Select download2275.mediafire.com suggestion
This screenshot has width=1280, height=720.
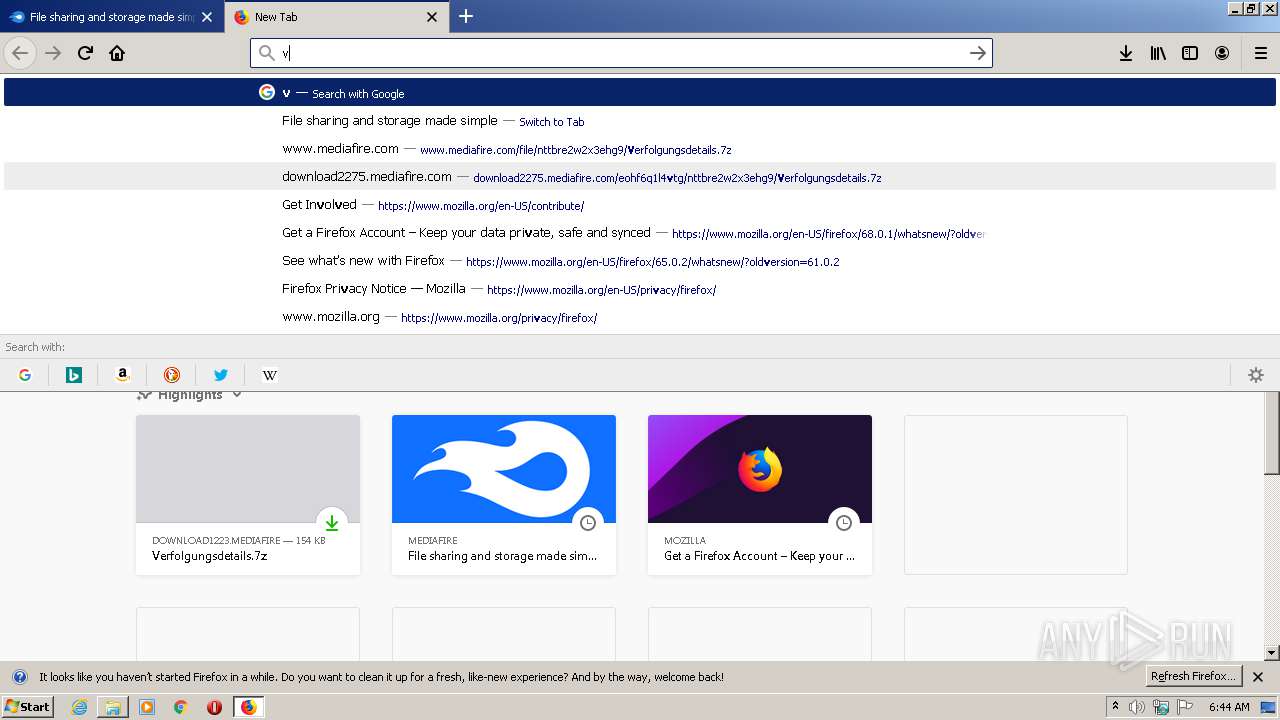pos(640,177)
